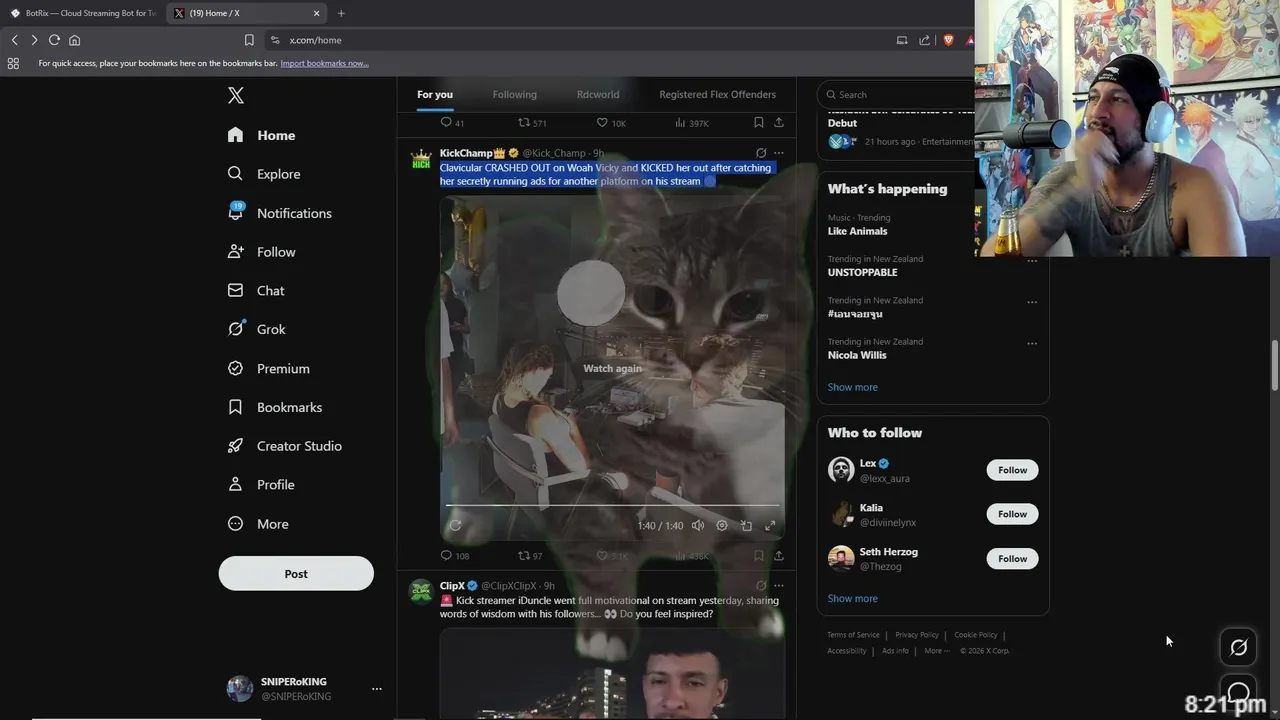Open the Terms of Service link
Screen dimensions: 1280x720
pyautogui.click(x=853, y=635)
